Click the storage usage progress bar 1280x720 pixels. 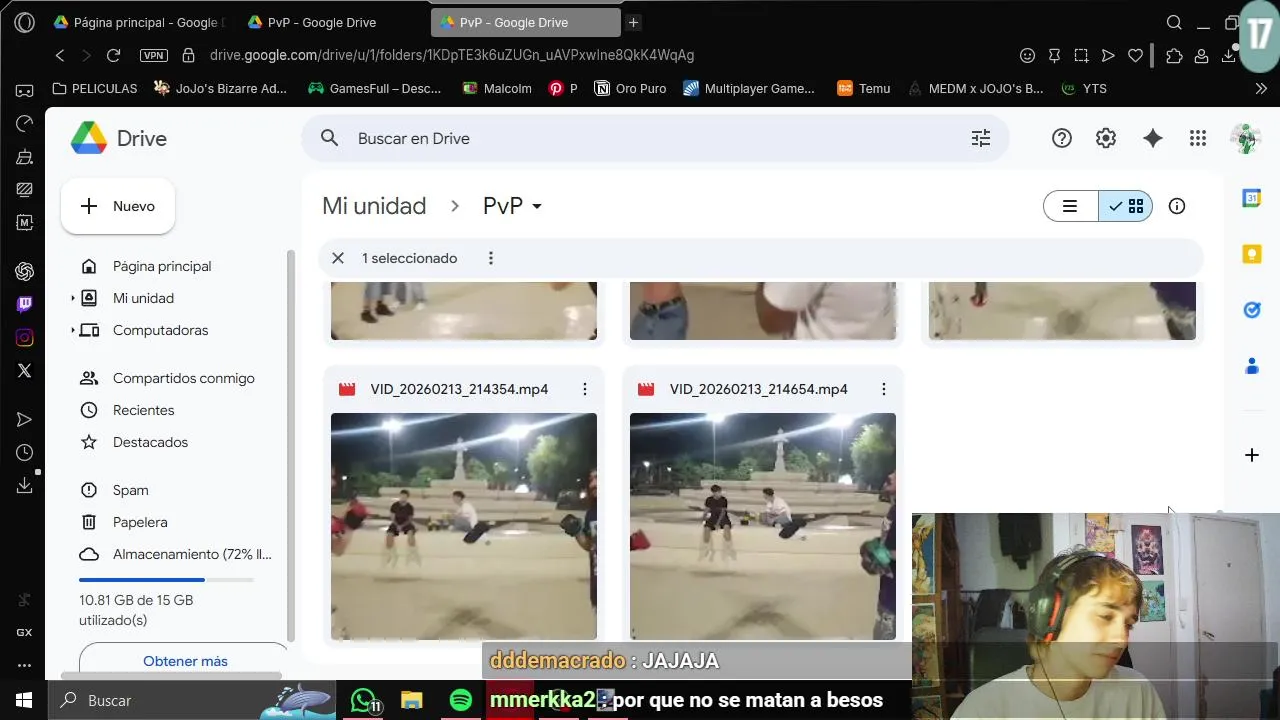[166, 580]
